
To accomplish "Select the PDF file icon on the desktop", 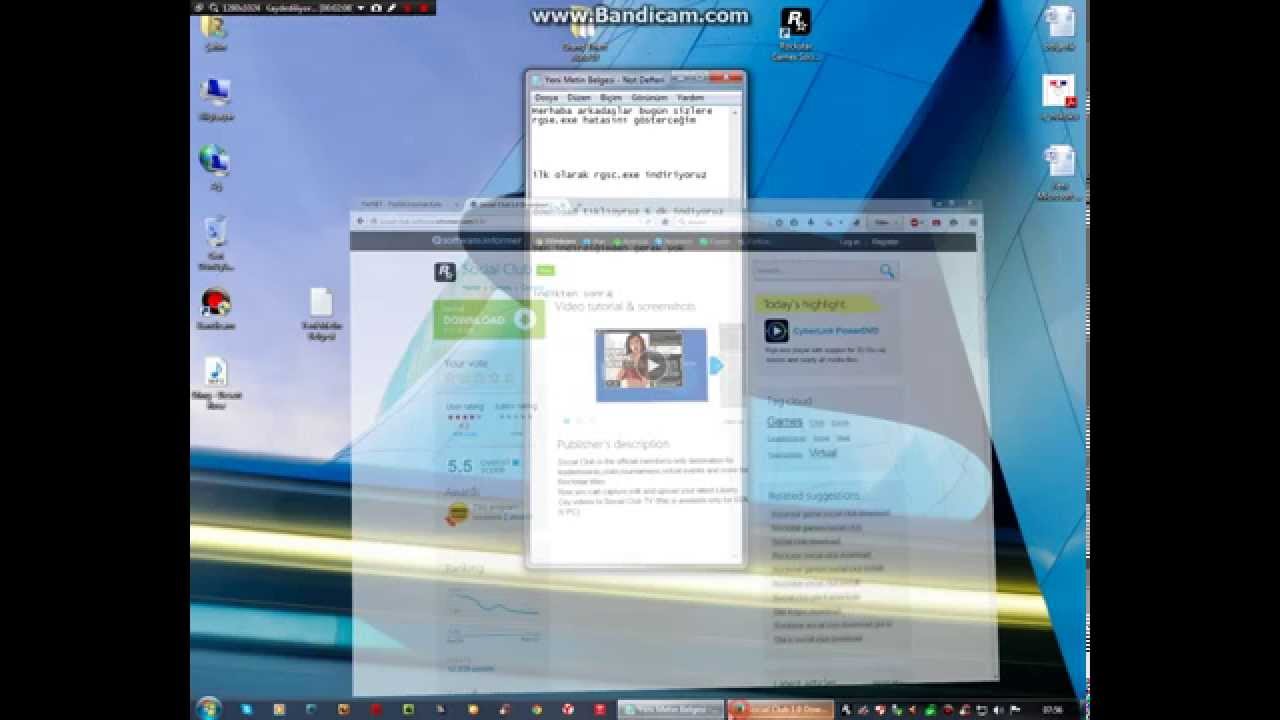I will [x=1059, y=98].
